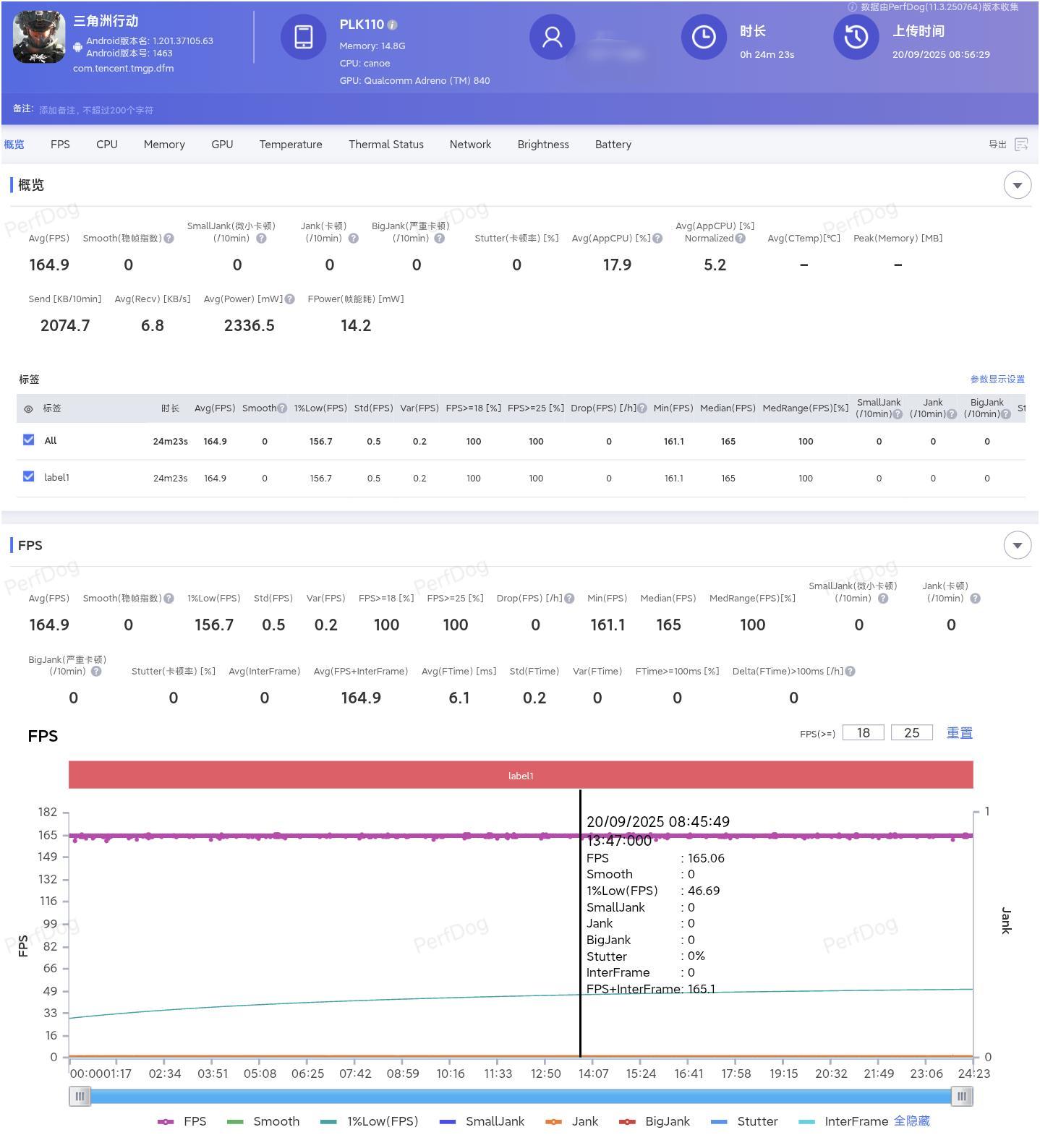Click the game app avatar thumbnail
The image size is (1040, 1148).
(39, 38)
